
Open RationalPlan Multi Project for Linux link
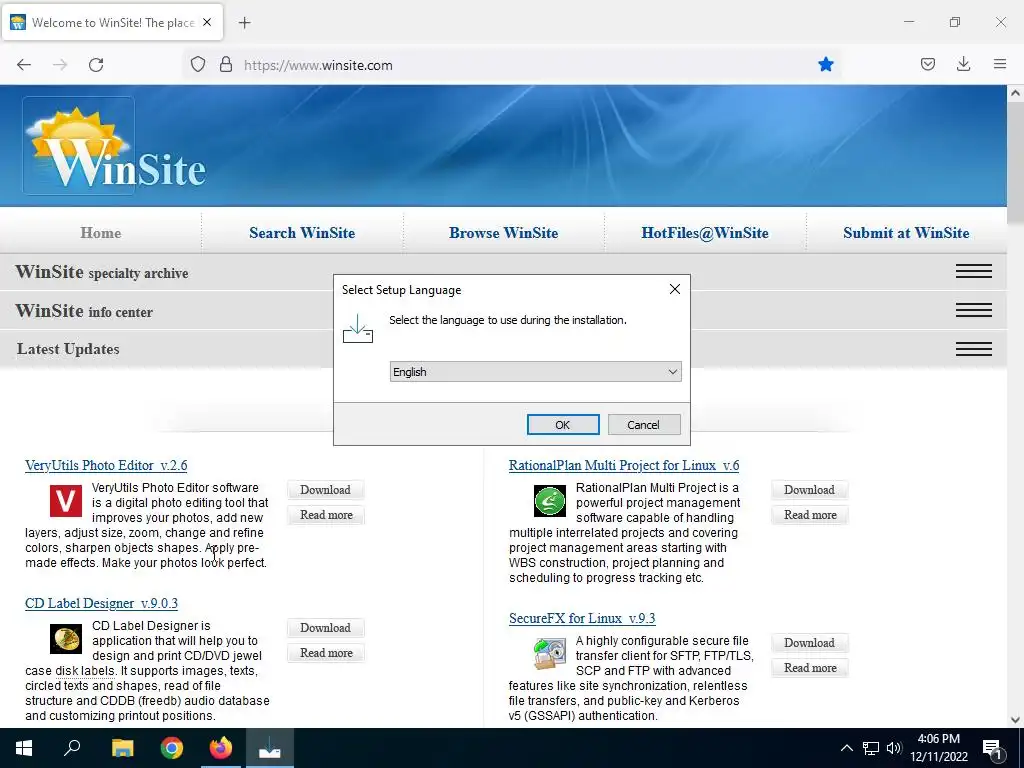(x=624, y=466)
